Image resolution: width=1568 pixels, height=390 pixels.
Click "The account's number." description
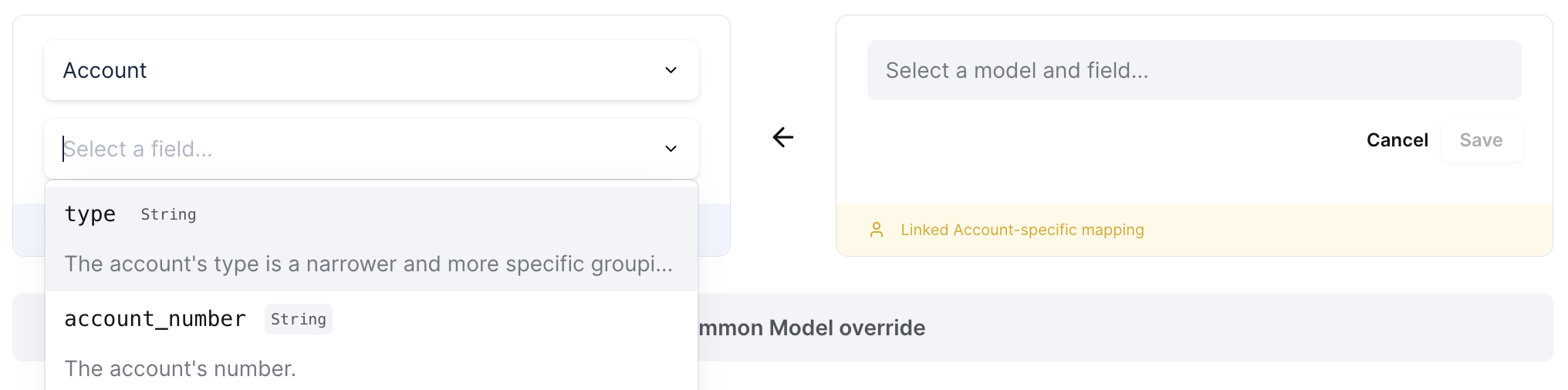pyautogui.click(x=180, y=368)
